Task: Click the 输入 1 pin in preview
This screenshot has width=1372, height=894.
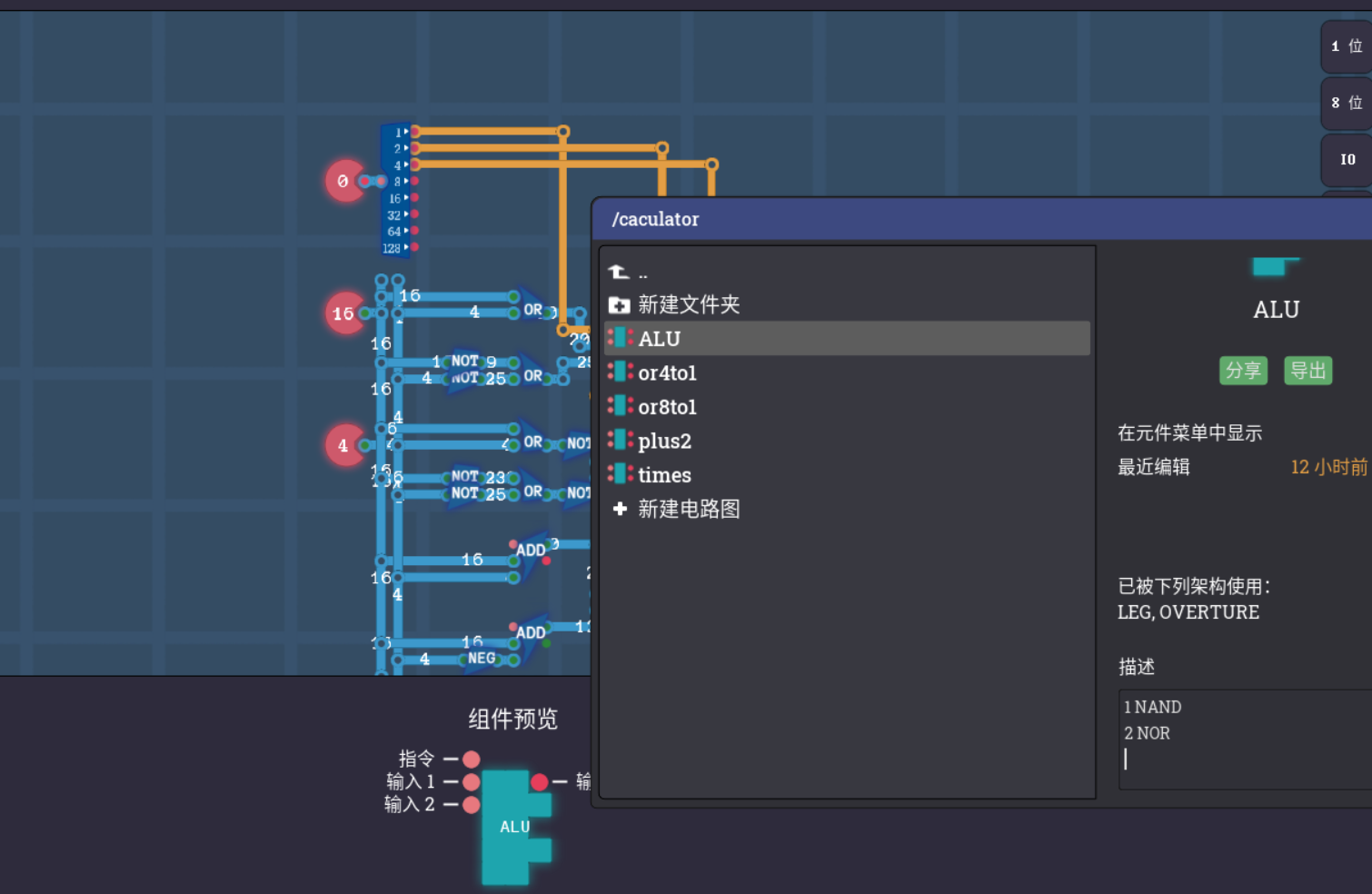Action: 471,781
